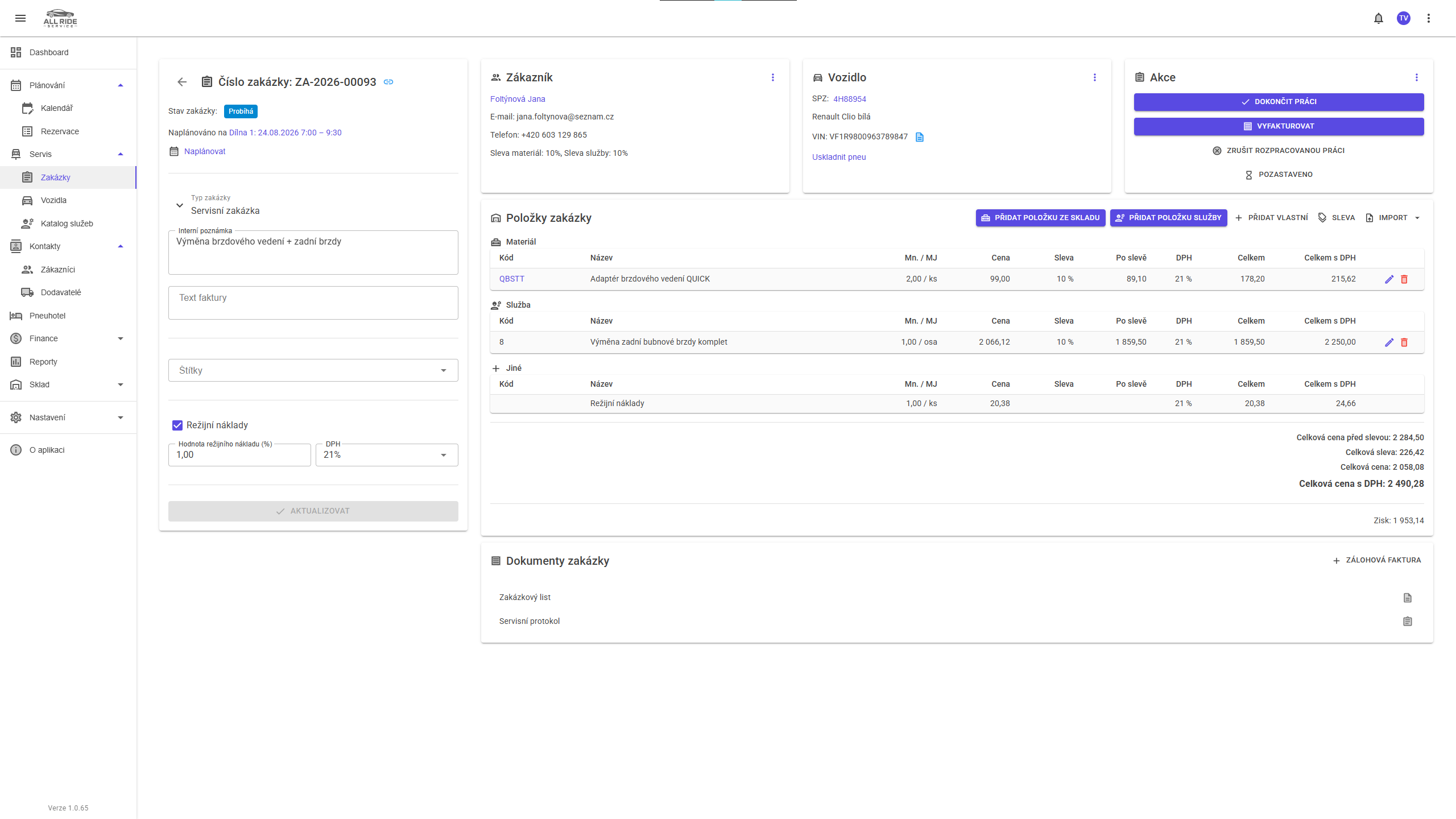Open Zakázky in the sidebar
This screenshot has width=1456, height=819.
(x=68, y=177)
